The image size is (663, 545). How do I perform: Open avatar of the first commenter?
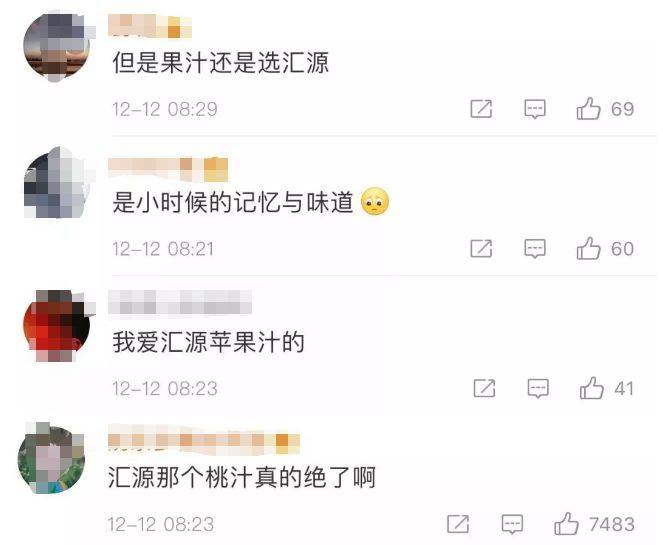57,47
